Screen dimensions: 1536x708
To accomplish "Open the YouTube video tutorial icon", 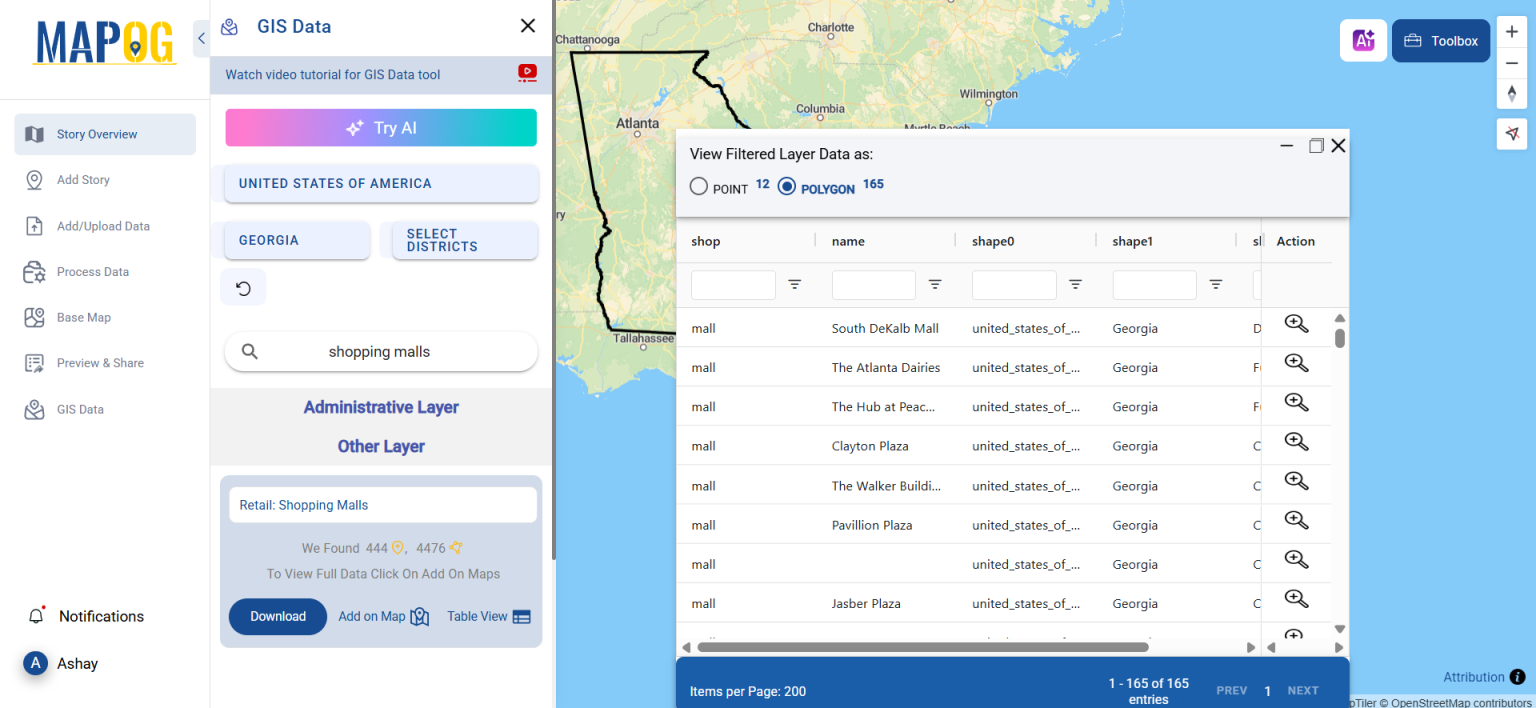I will (527, 72).
